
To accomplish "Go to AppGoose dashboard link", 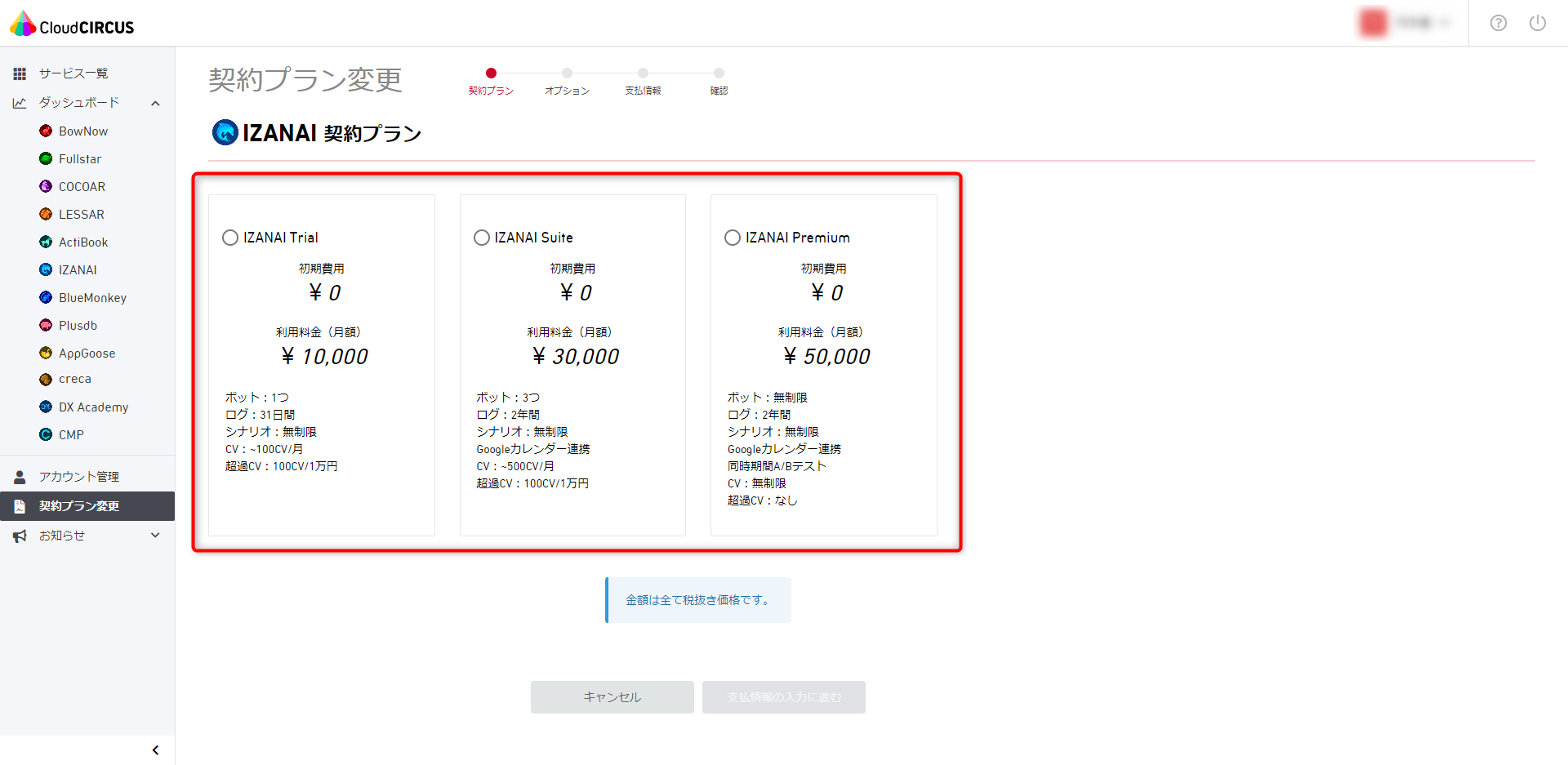I will click(87, 353).
